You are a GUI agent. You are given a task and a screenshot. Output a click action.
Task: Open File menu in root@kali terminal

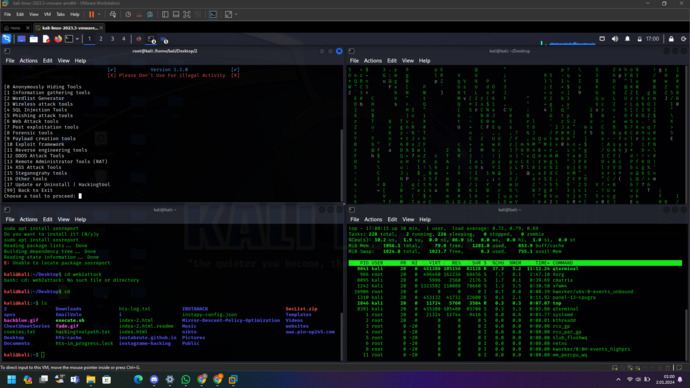tap(10, 61)
